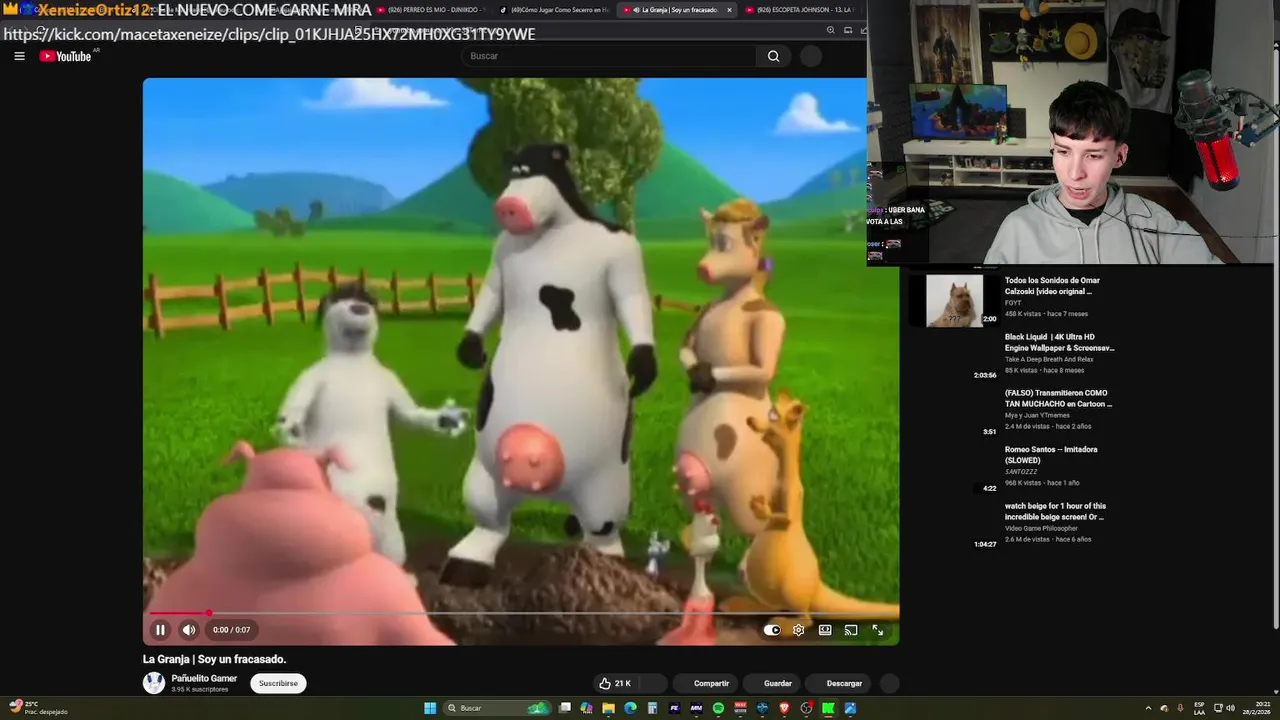The height and width of the screenshot is (720, 1280).
Task: Open the 25°C weather widget
Action: click(37, 708)
